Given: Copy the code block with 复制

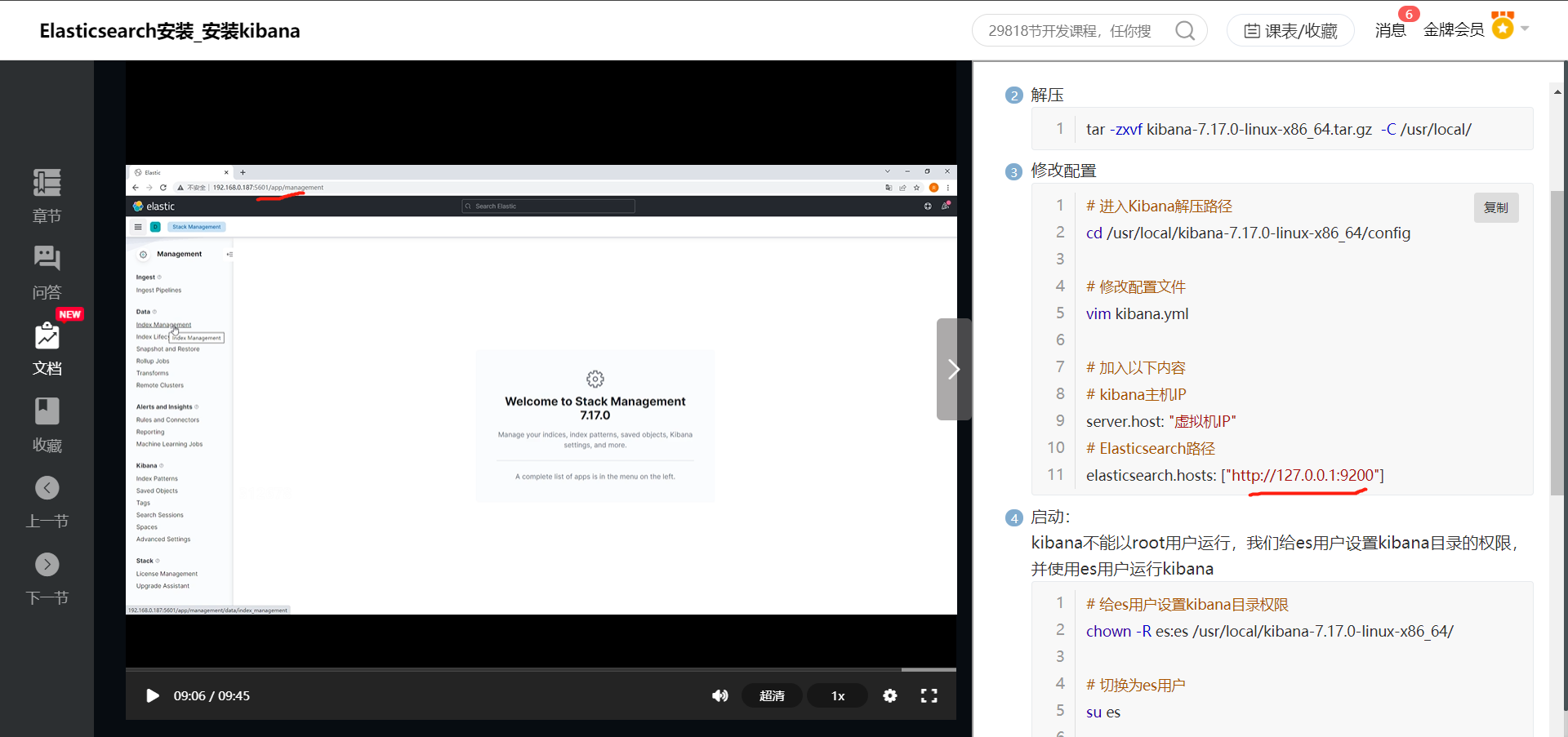Looking at the screenshot, I should click(1496, 207).
